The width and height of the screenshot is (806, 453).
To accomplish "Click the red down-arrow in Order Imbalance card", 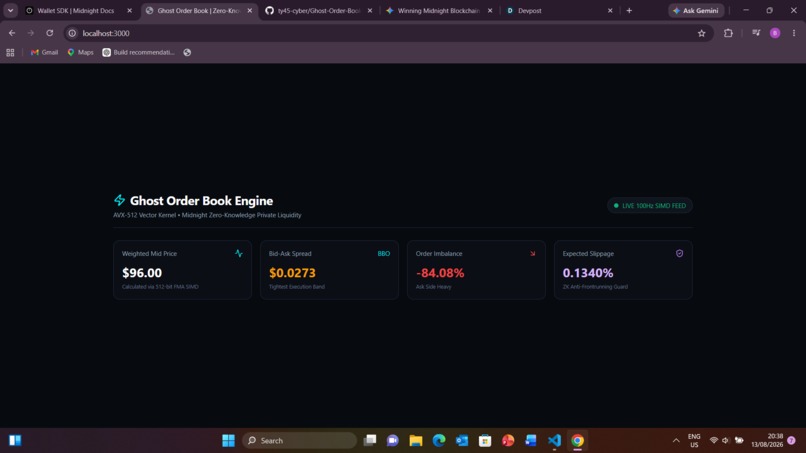I will [x=533, y=253].
